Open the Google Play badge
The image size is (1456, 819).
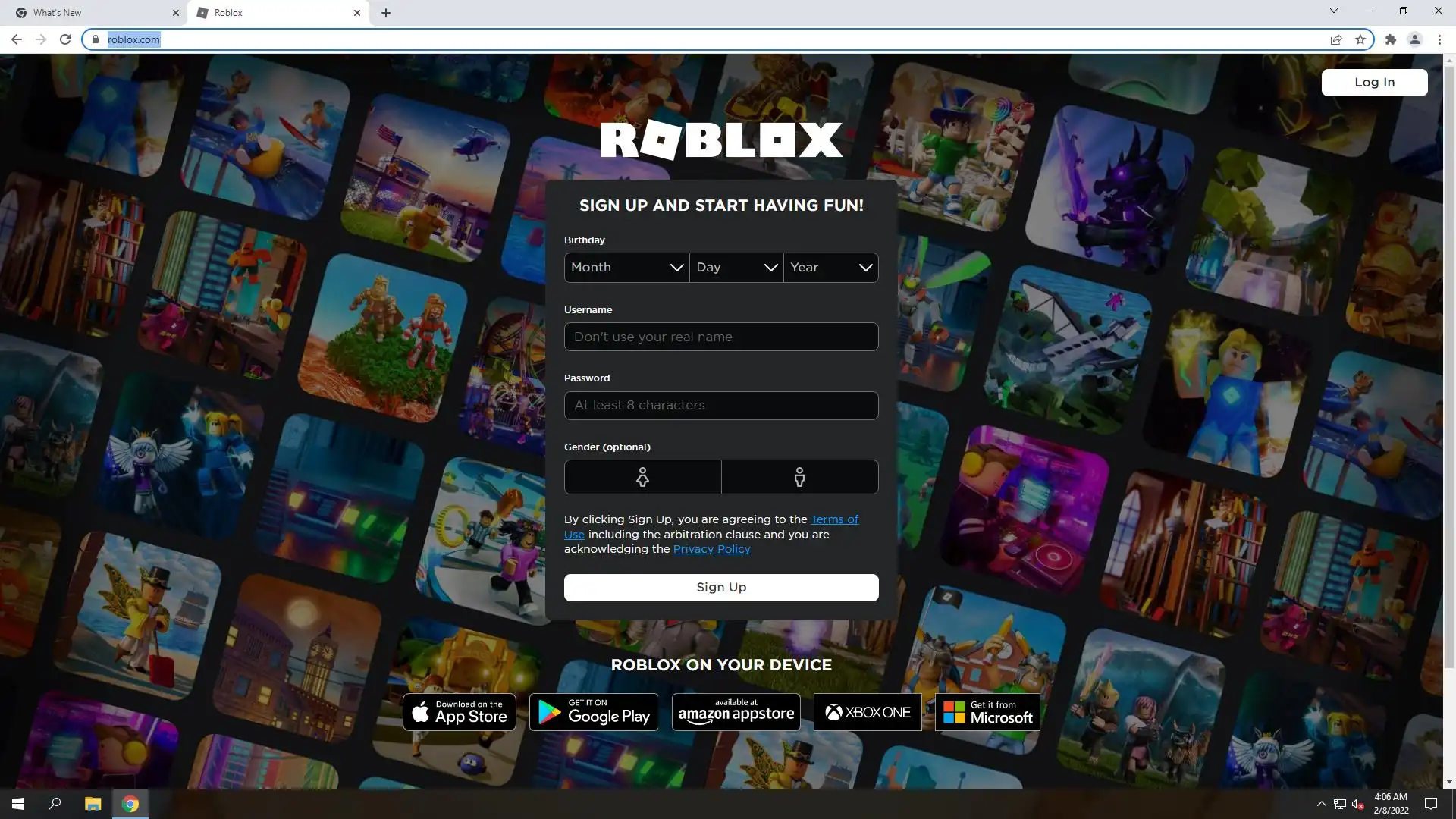[594, 712]
